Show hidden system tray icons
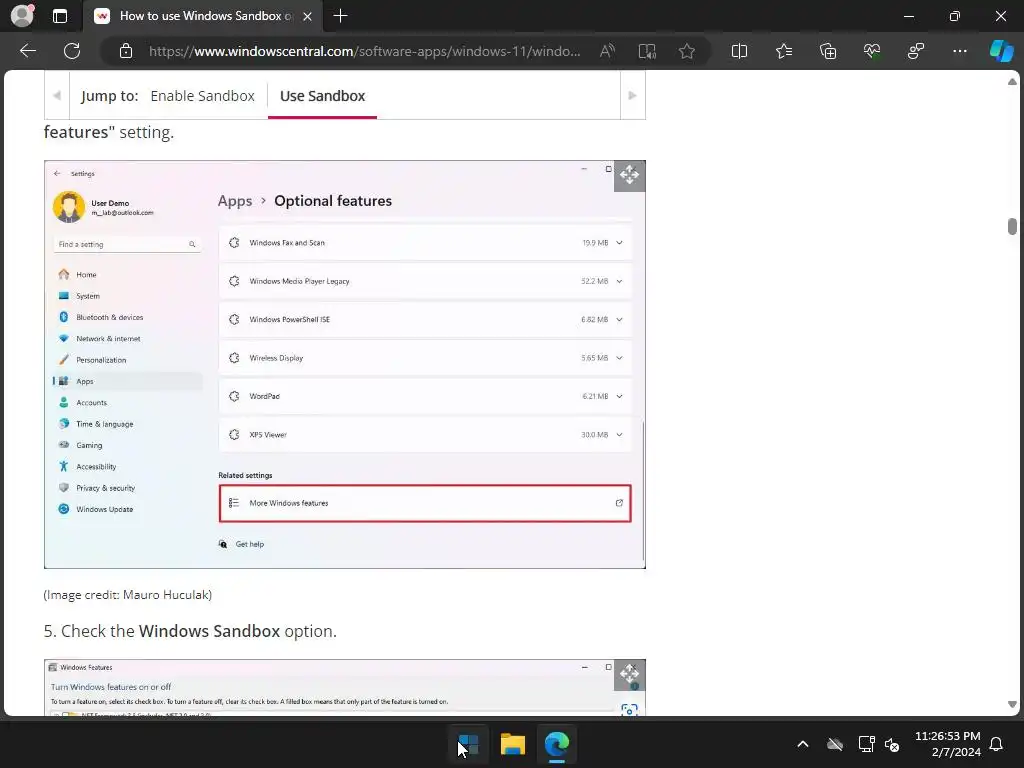The width and height of the screenshot is (1024, 768). click(803, 744)
